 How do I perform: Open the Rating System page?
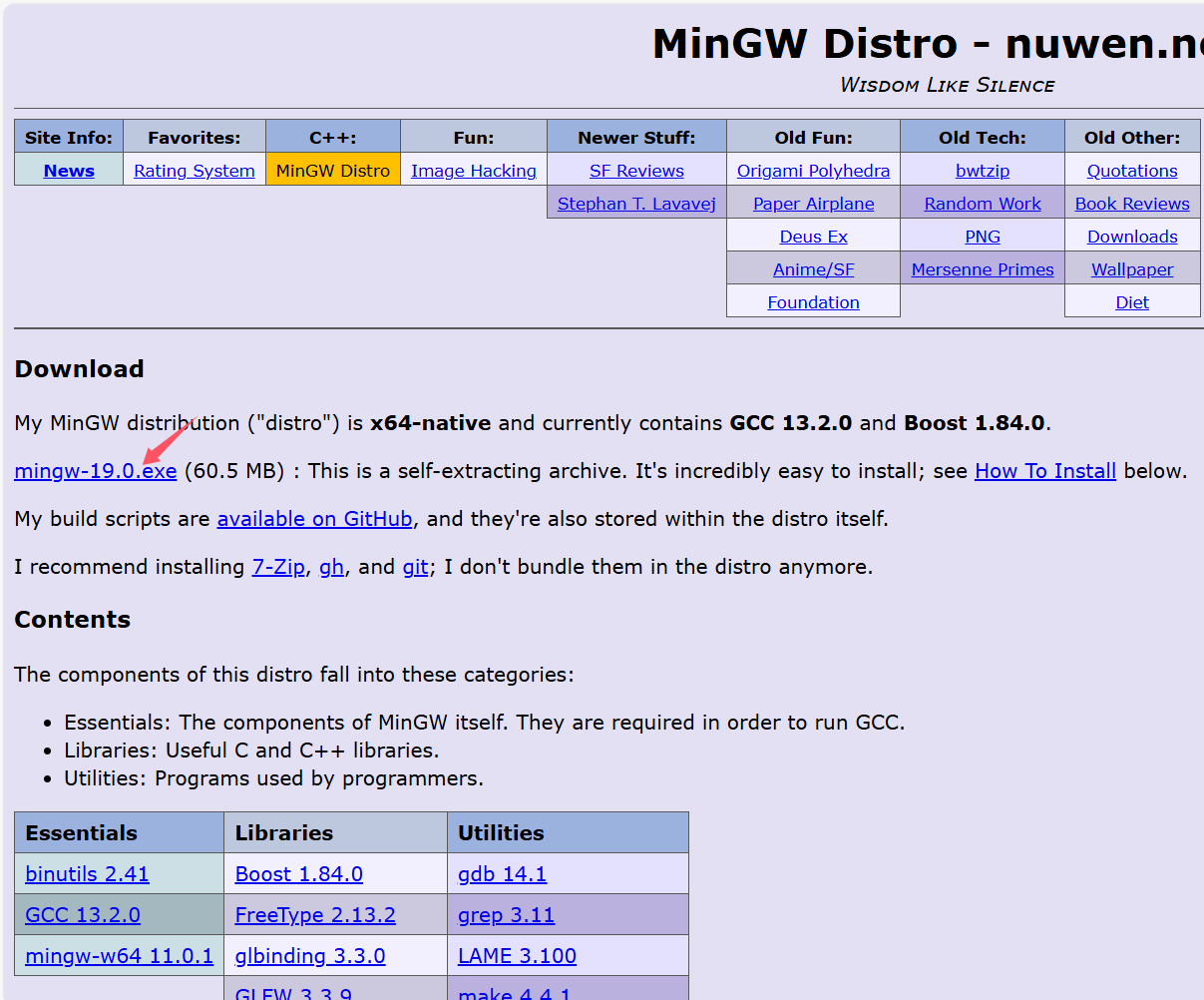[195, 171]
